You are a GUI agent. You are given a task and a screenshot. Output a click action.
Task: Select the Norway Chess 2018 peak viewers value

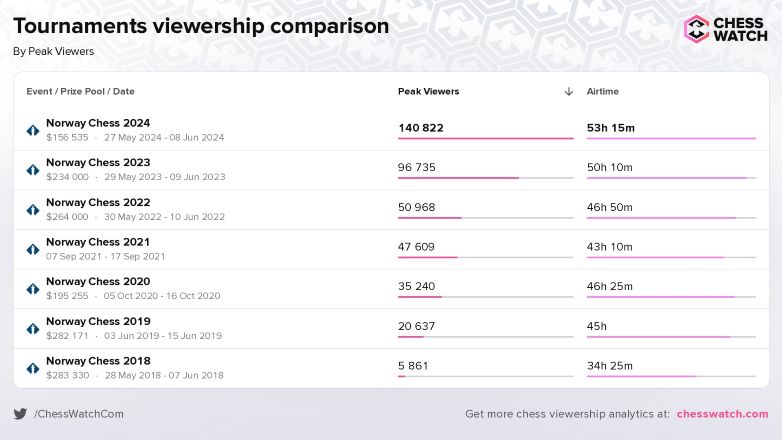pyautogui.click(x=413, y=366)
